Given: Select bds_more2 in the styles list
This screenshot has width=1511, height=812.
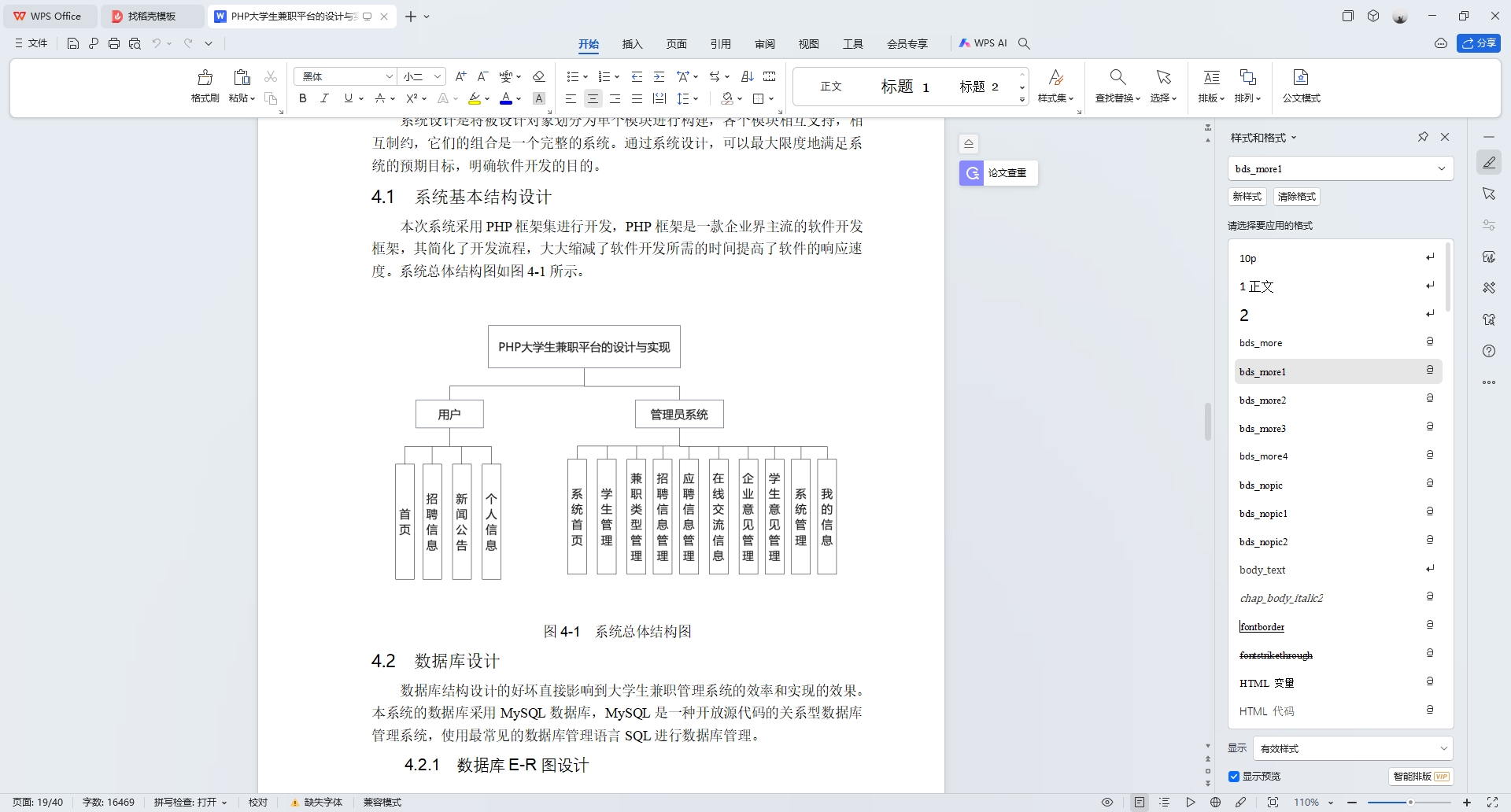Looking at the screenshot, I should 1338,400.
